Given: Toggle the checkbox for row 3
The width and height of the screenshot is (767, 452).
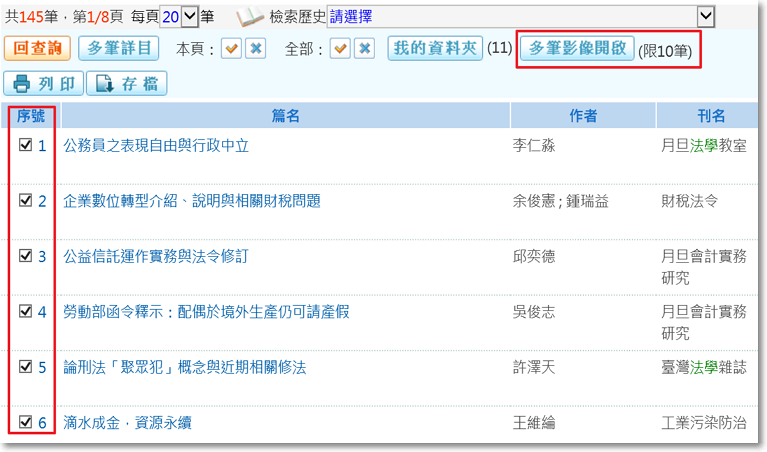Looking at the screenshot, I should [26, 256].
